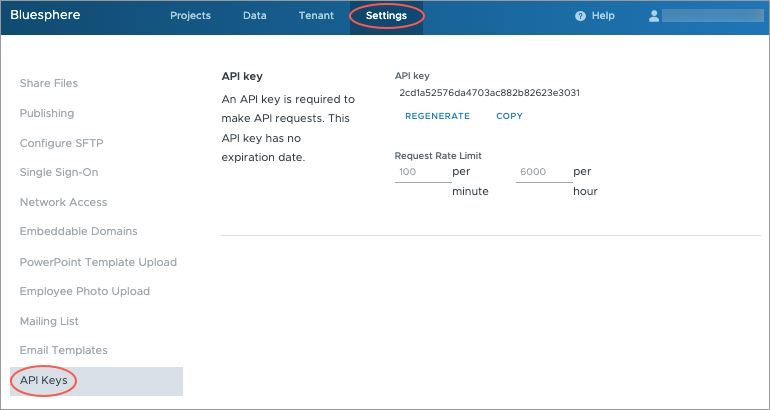Copy the API key
This screenshot has width=770, height=410.
click(x=509, y=116)
